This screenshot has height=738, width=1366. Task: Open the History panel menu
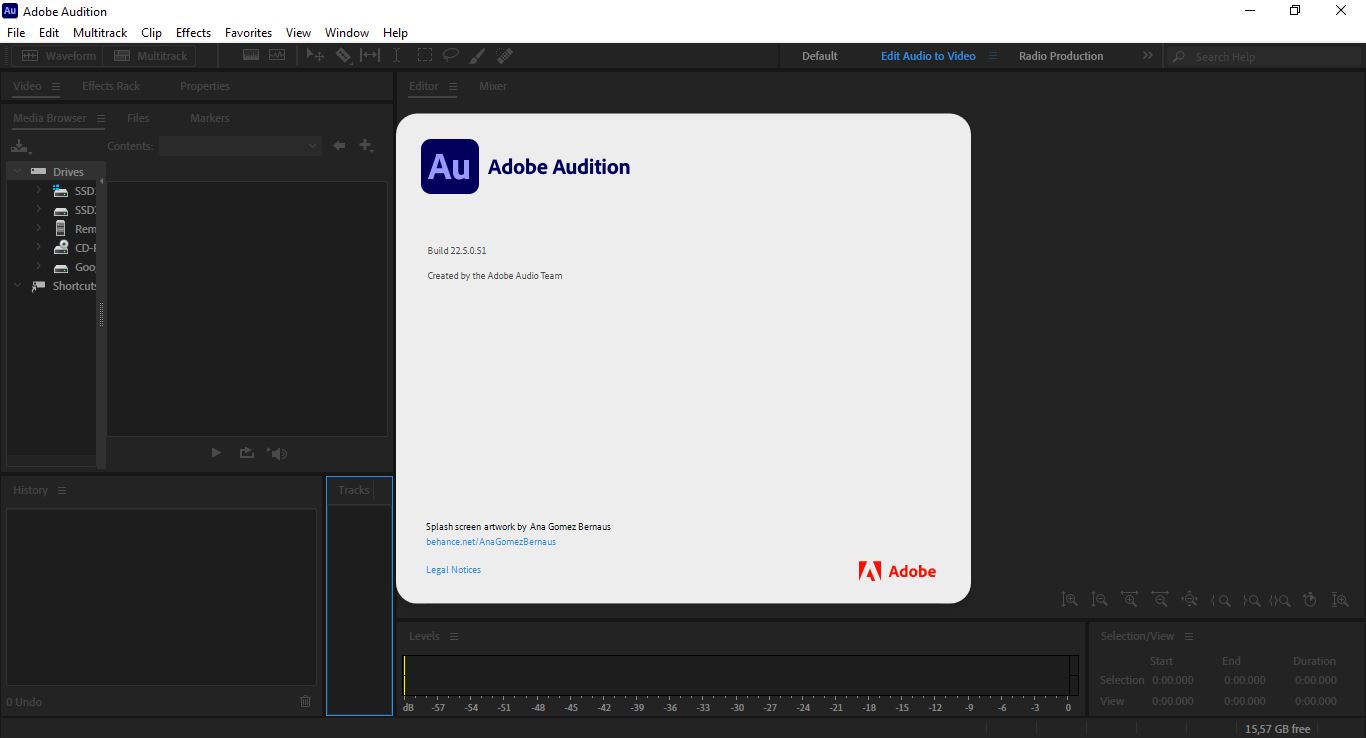[x=61, y=490]
